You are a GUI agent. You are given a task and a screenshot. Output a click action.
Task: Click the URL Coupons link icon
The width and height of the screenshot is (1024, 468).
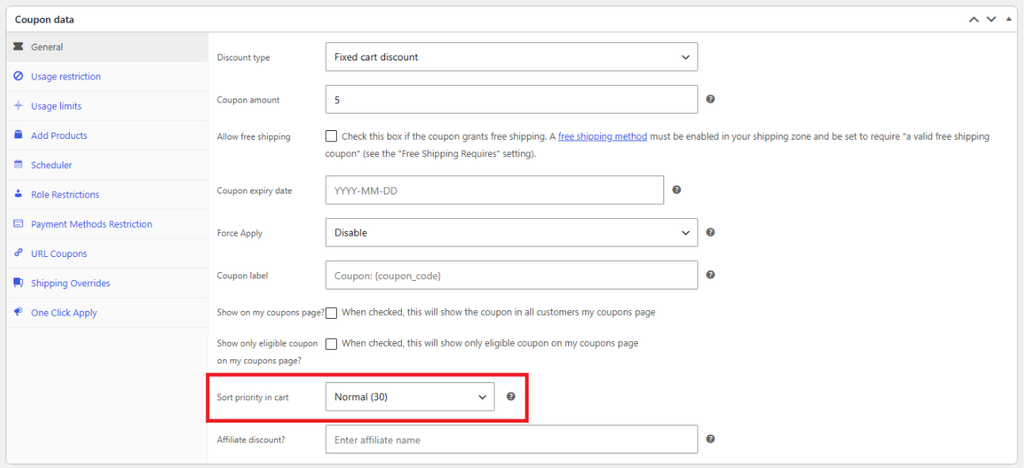pos(18,253)
